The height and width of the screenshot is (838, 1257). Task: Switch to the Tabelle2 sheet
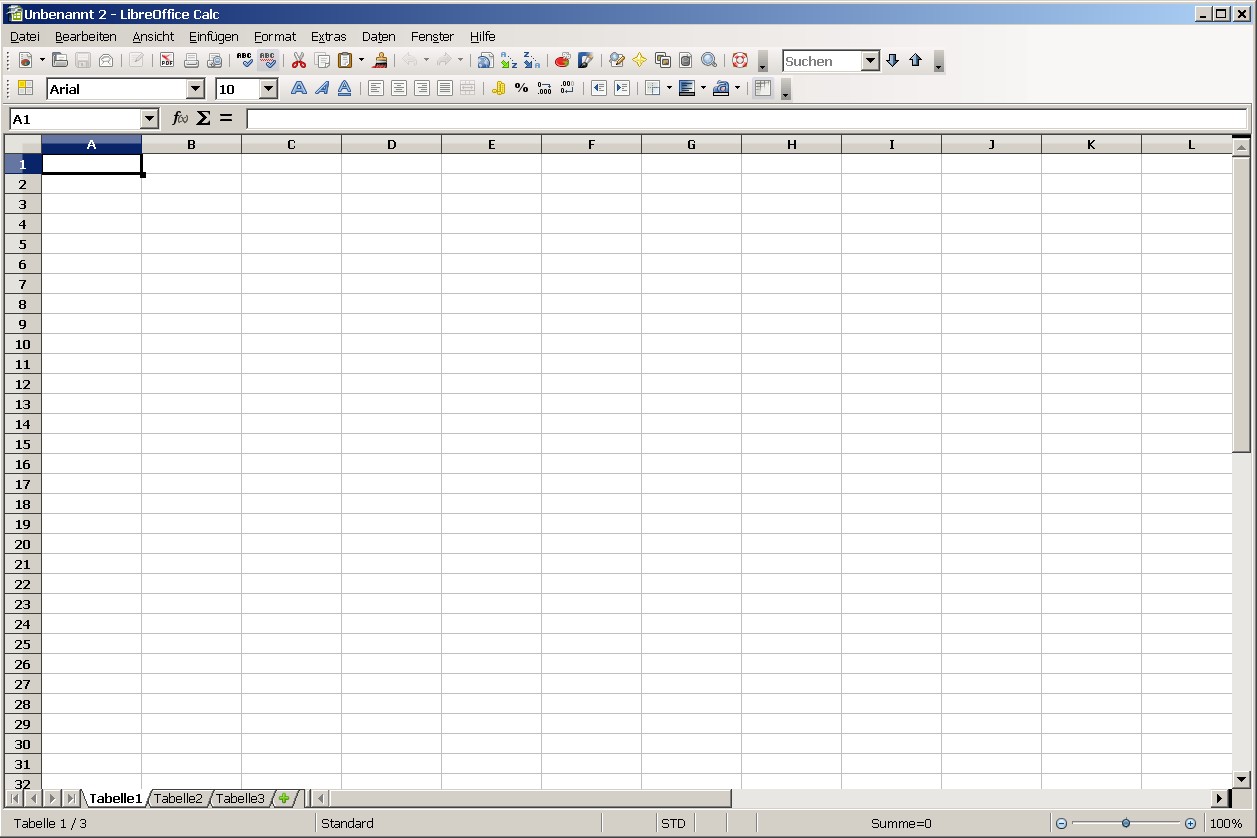coord(178,798)
